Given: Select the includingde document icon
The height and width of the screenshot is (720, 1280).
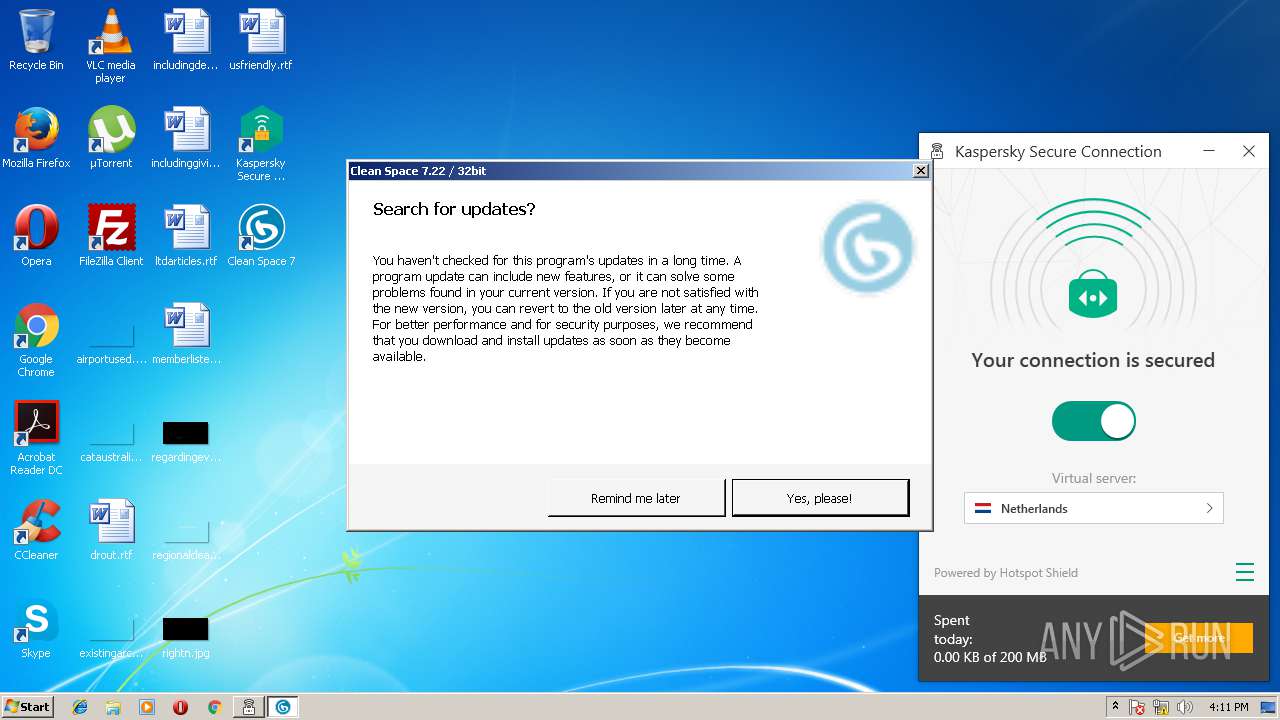Looking at the screenshot, I should click(186, 40).
